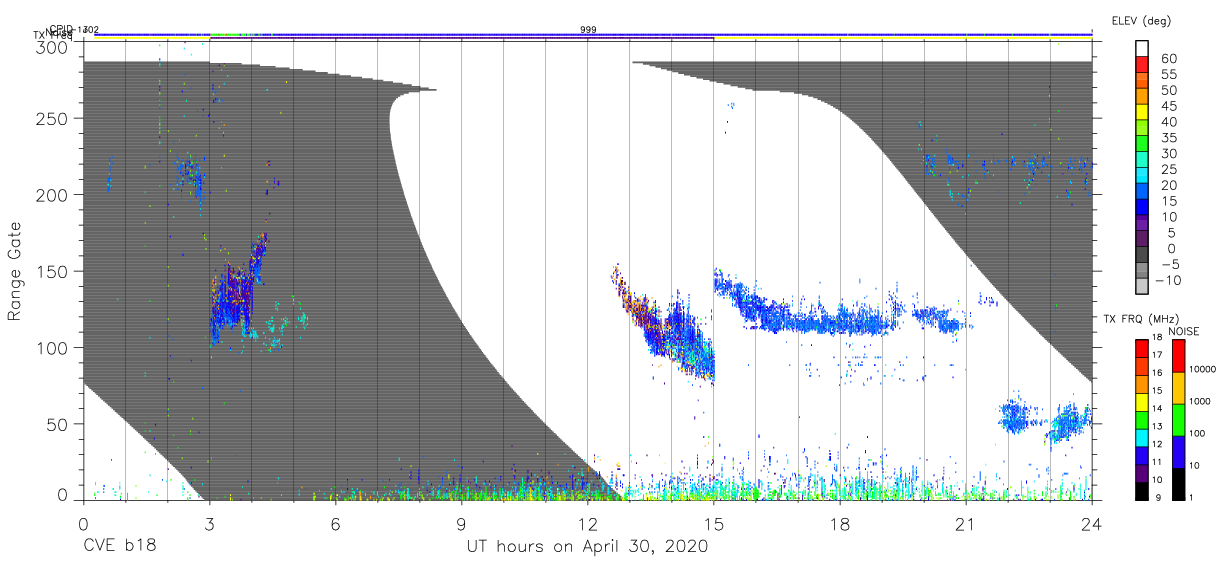The width and height of the screenshot is (1228, 567).
Task: Select the blue 15 degree elevation swatch
Action: pos(1144,208)
